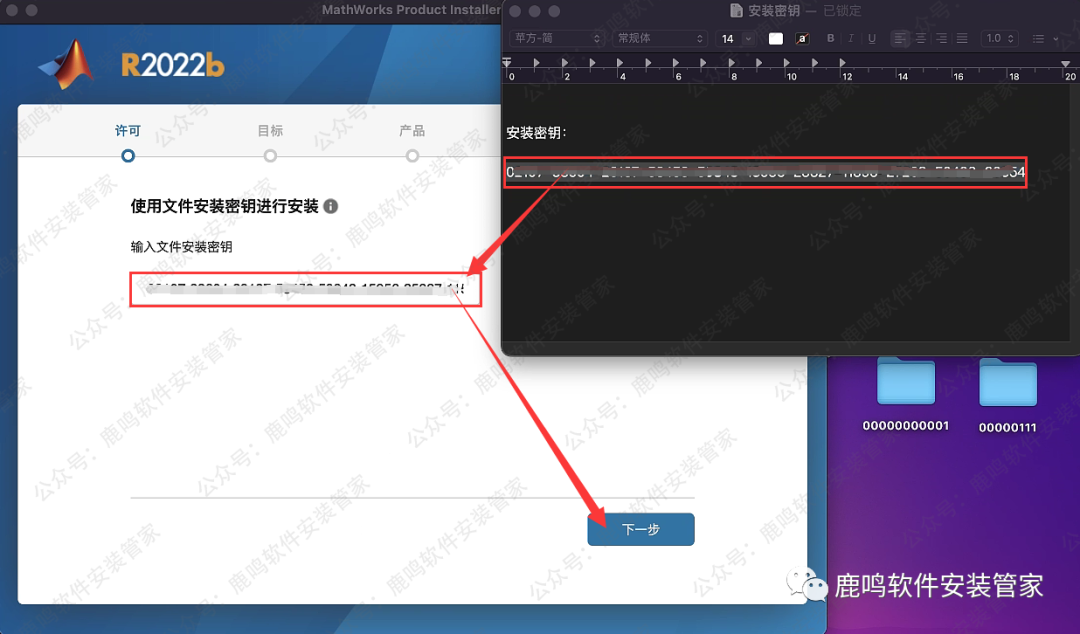
Task: Select the left alignment icon
Action: pos(900,38)
